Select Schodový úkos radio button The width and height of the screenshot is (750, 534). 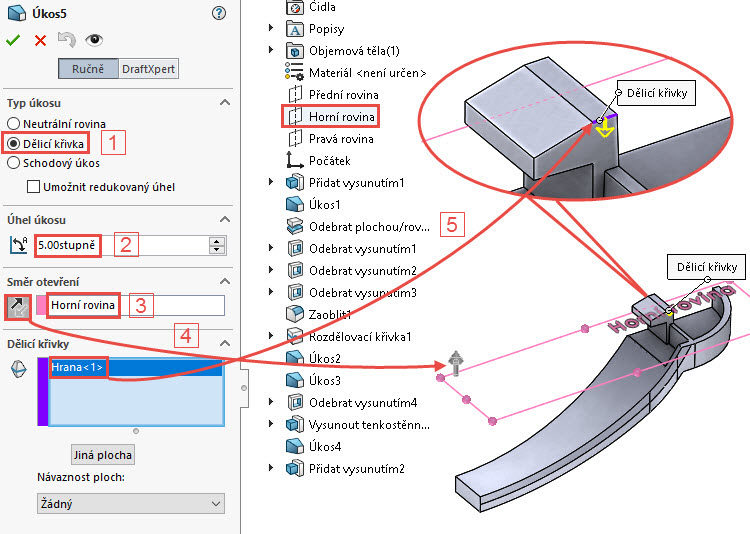[x=13, y=163]
